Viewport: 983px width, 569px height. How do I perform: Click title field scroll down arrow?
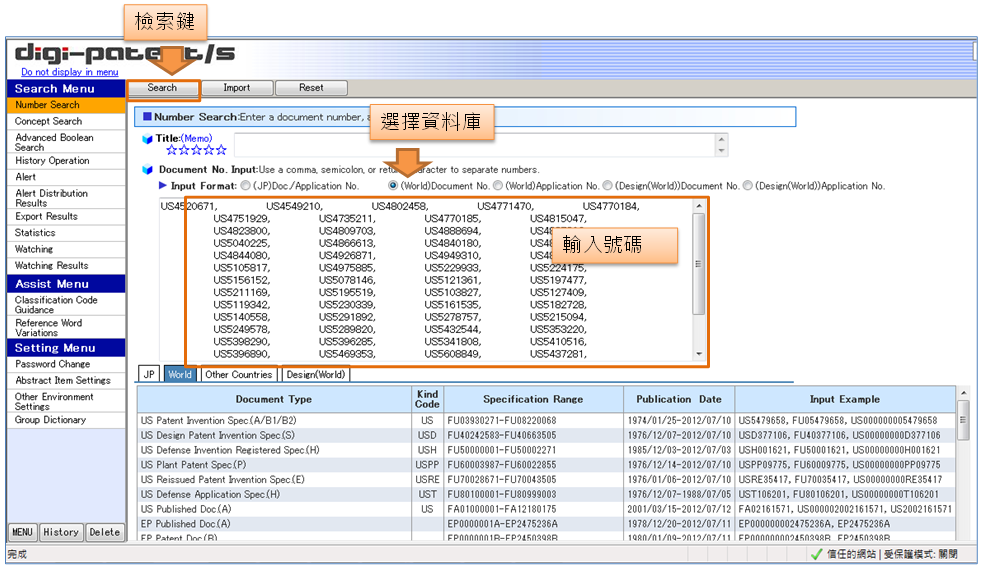(722, 151)
